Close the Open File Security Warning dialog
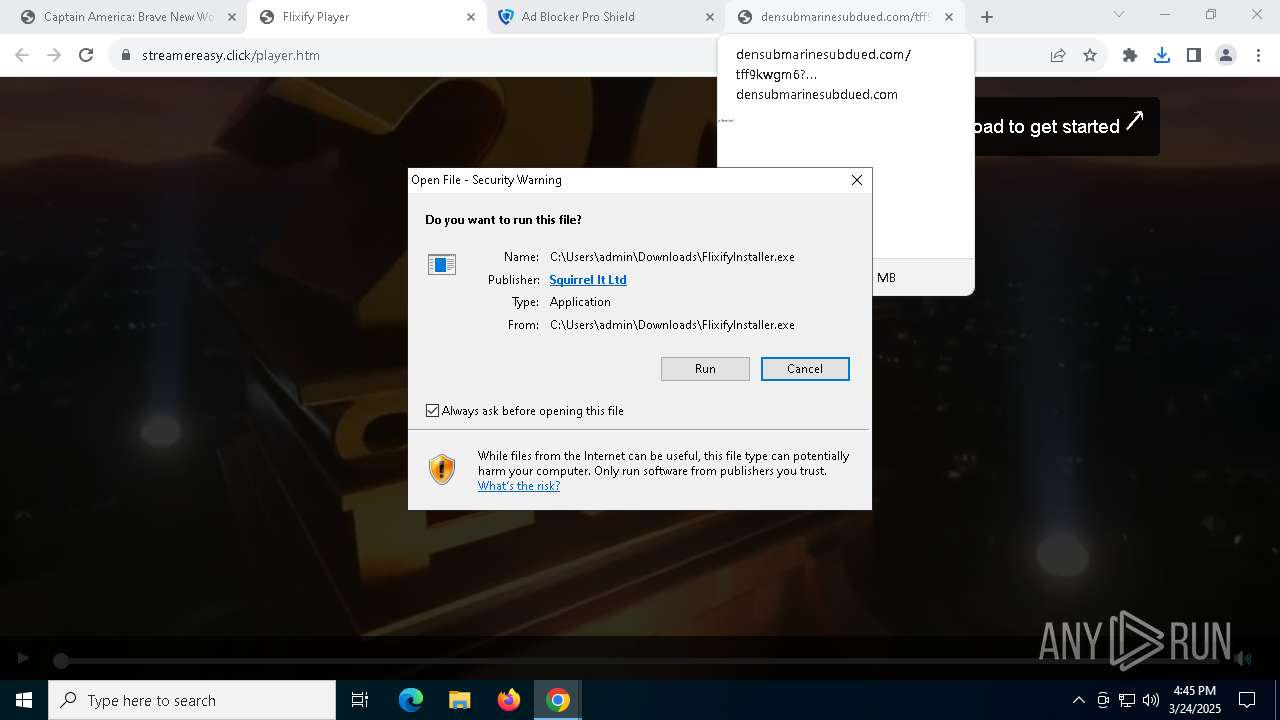Viewport: 1280px width, 720px height. [x=857, y=180]
